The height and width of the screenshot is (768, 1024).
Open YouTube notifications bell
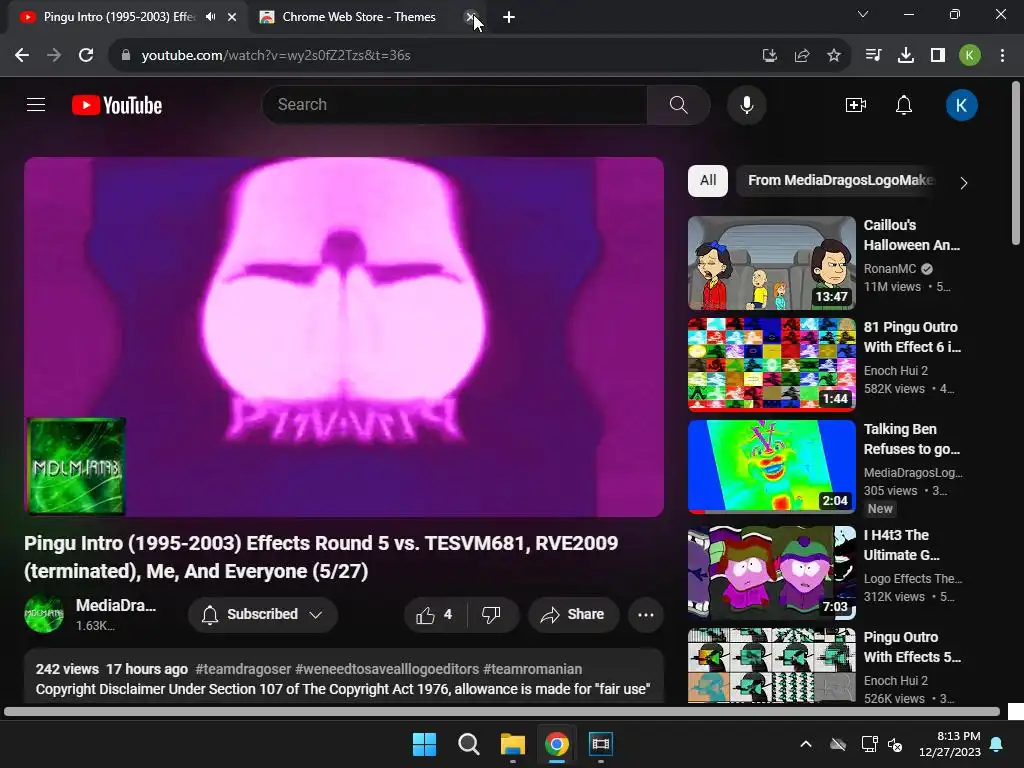[904, 104]
